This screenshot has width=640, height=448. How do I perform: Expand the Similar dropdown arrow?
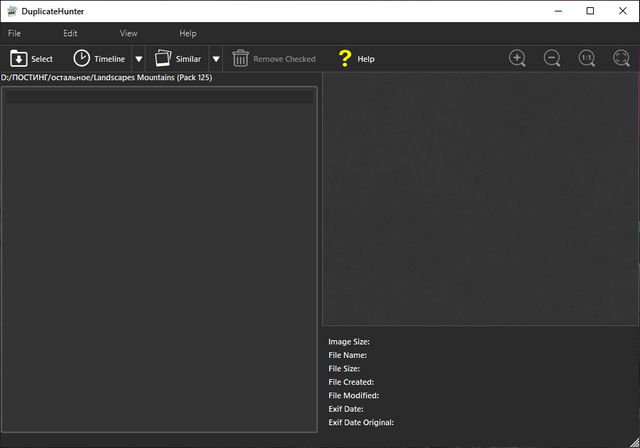coord(216,59)
